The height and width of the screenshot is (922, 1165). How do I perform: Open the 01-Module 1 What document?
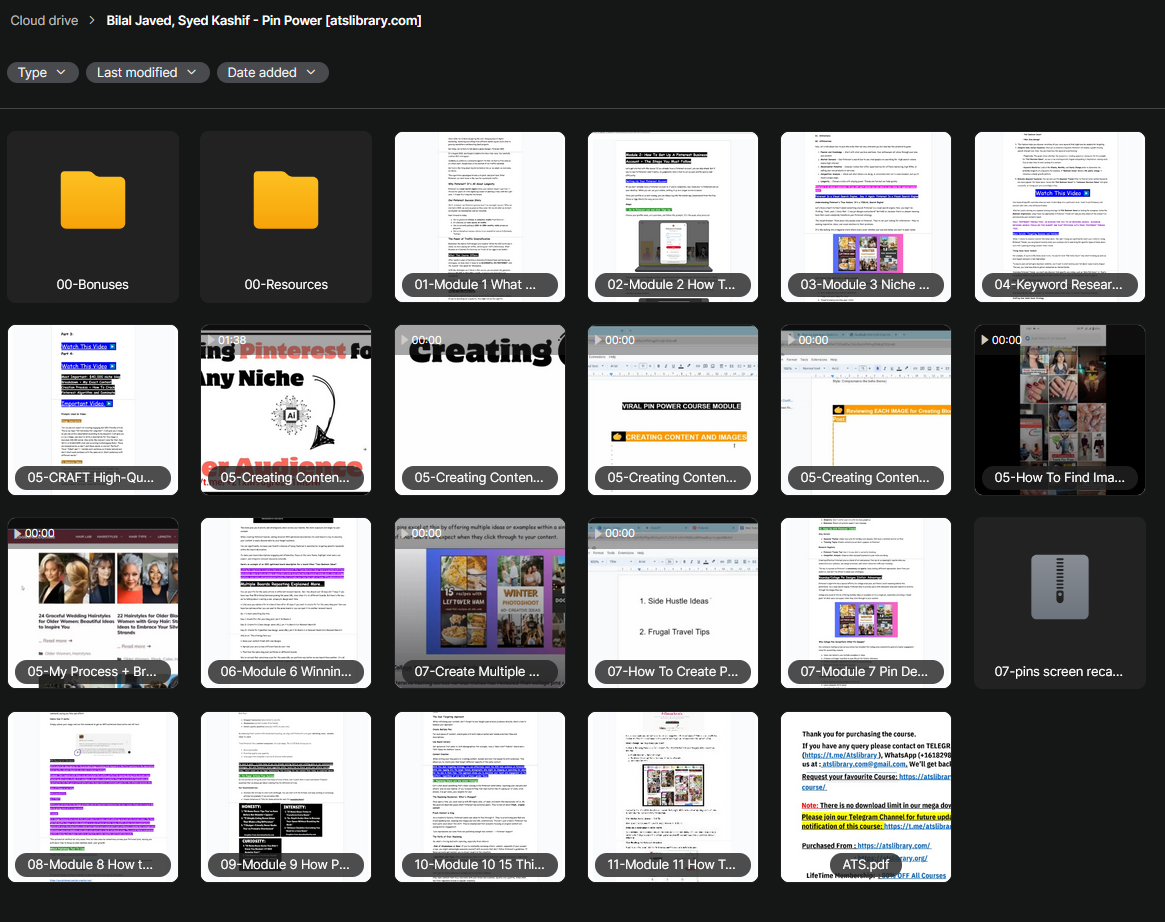tap(479, 217)
